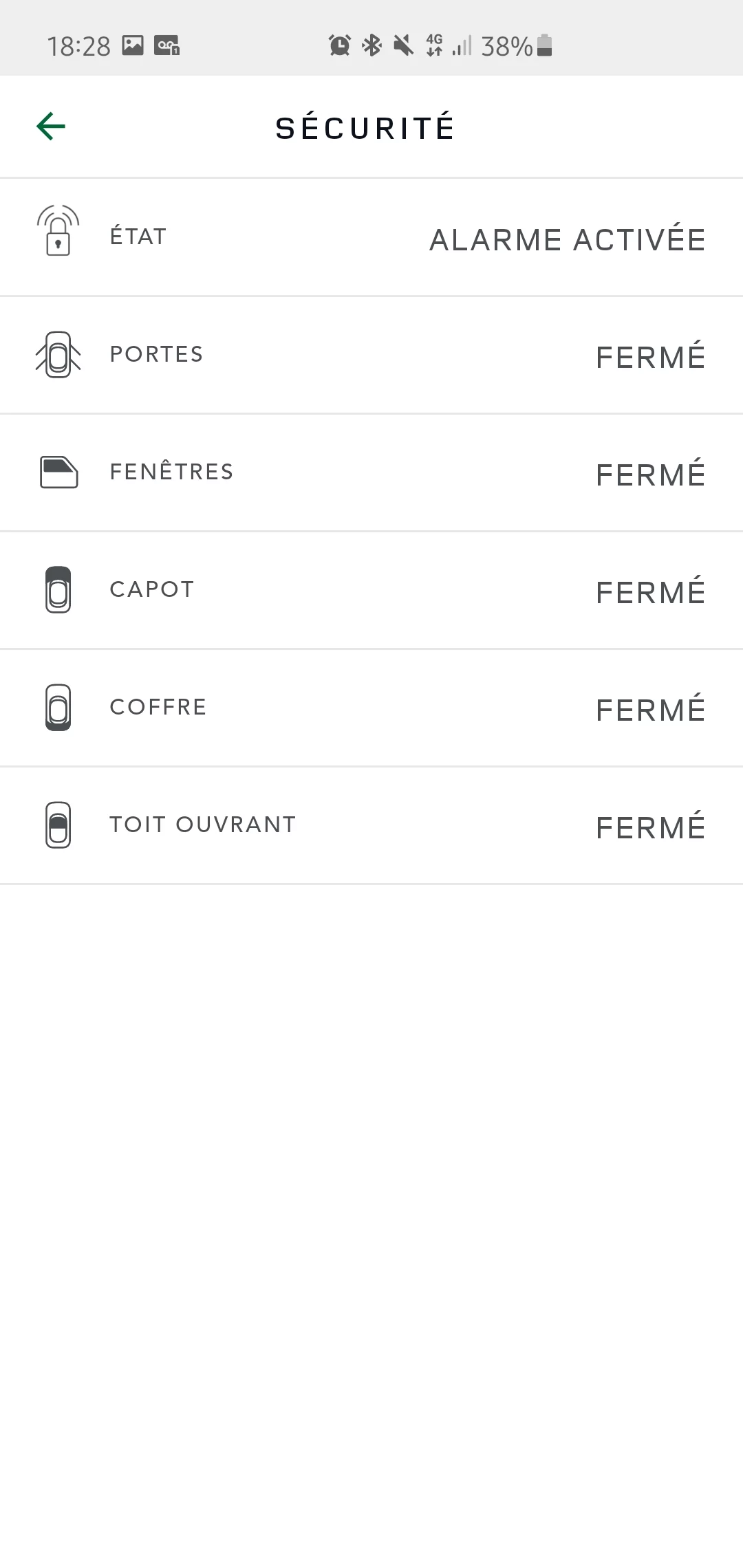
Task: Tap the muted sound icon in the status bar
Action: (404, 46)
